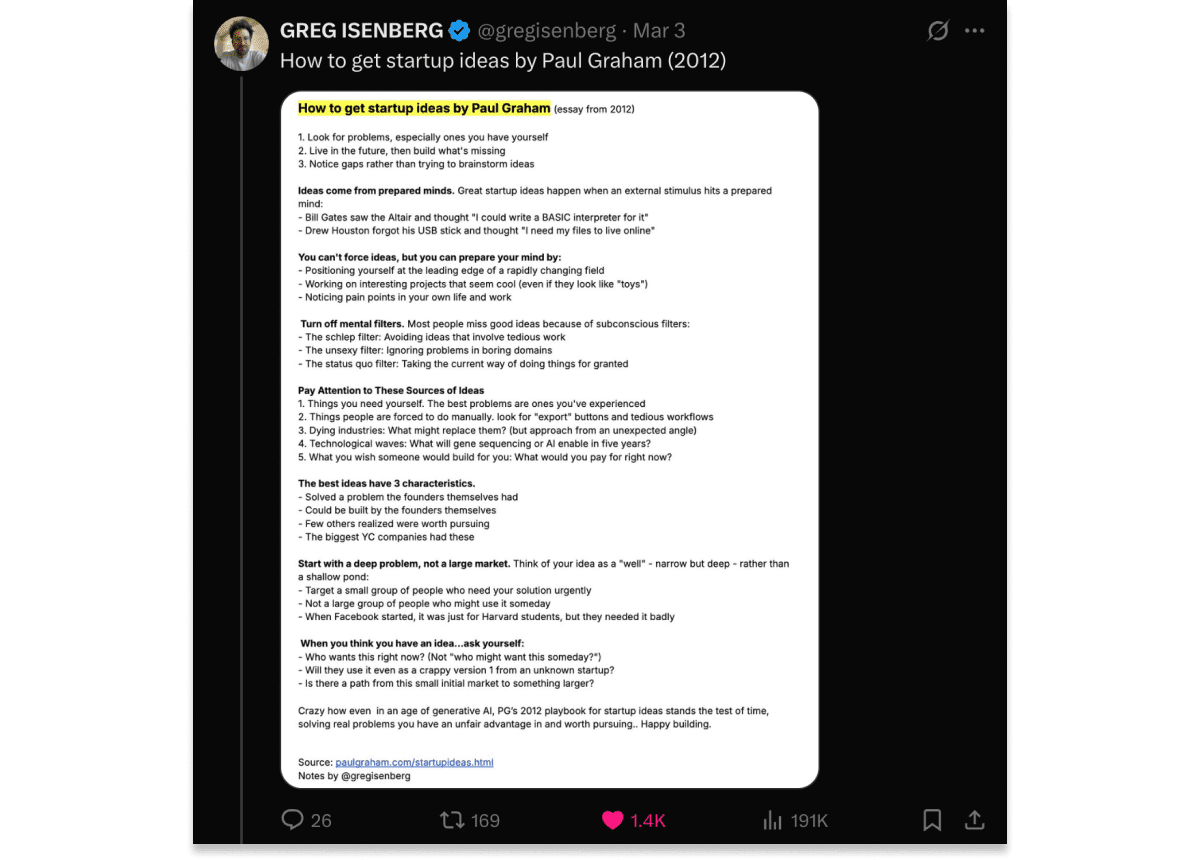Open the tweet text about startup ideas

coord(503,61)
